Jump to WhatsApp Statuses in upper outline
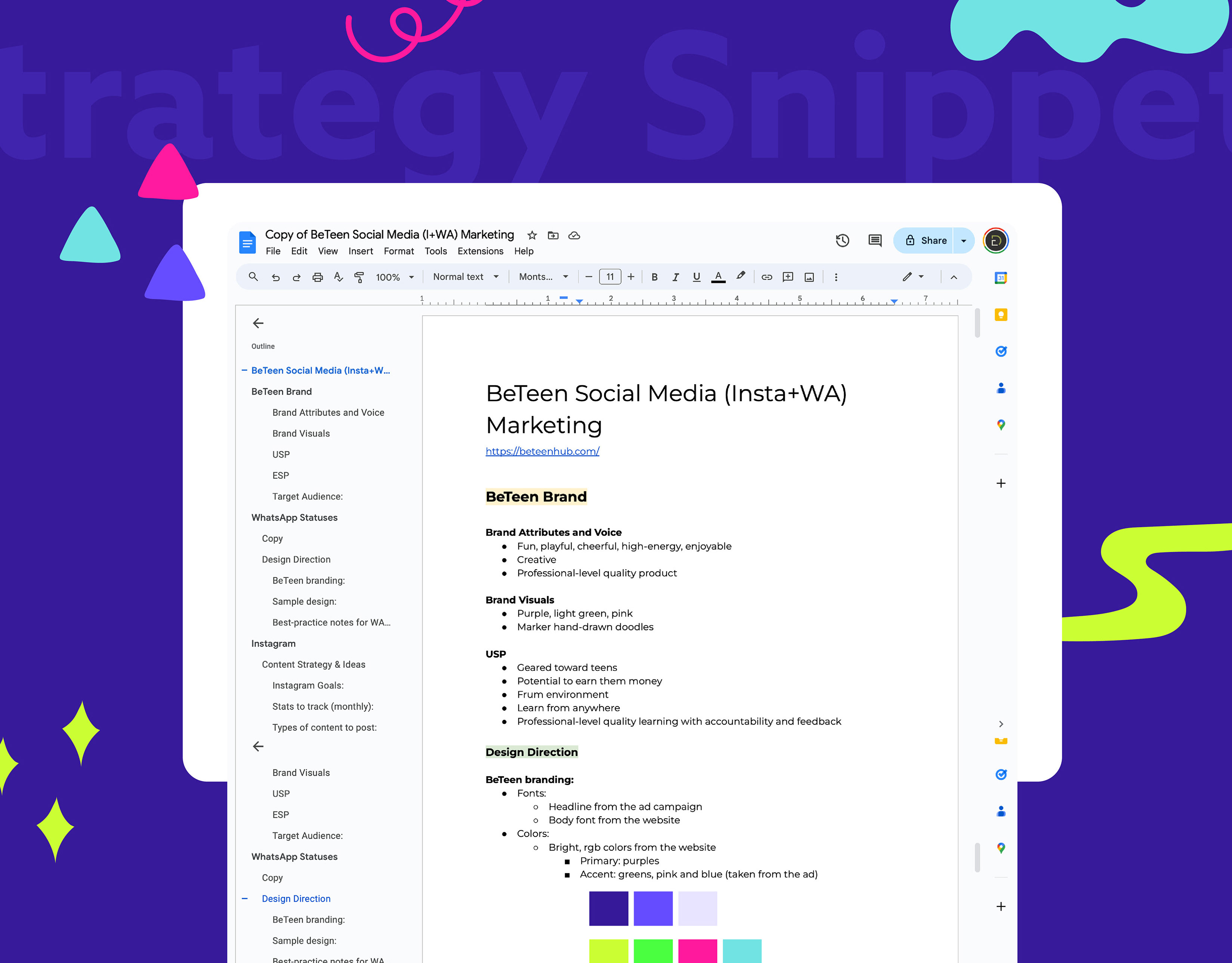Viewport: 1232px width, 963px height. pyautogui.click(x=294, y=517)
